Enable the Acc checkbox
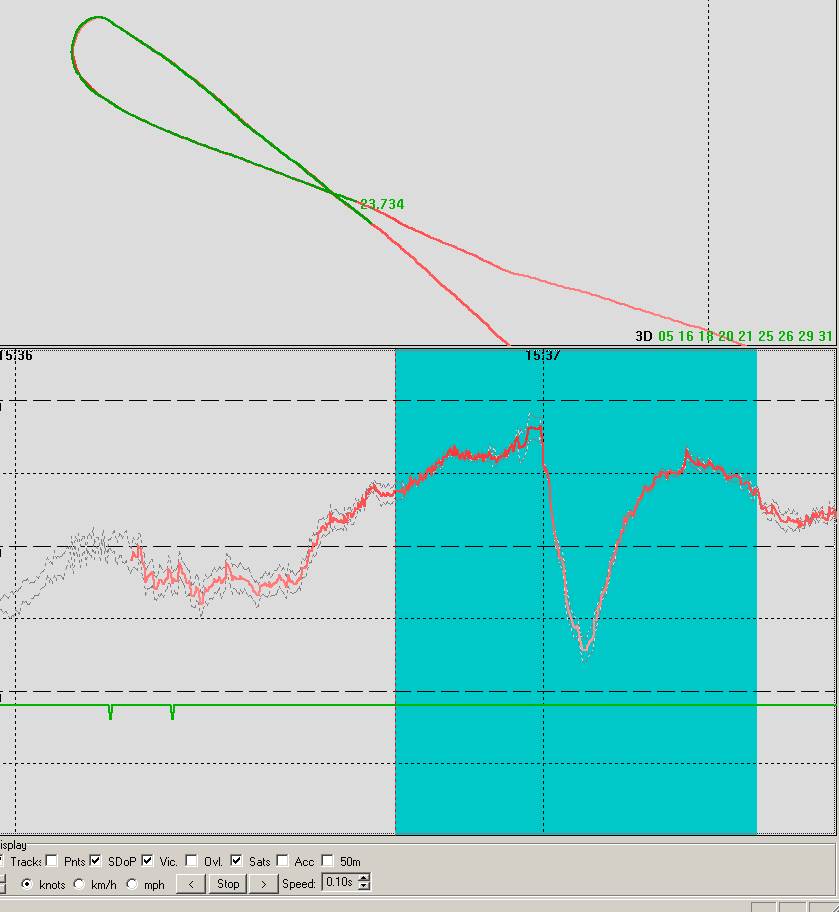 [283, 861]
